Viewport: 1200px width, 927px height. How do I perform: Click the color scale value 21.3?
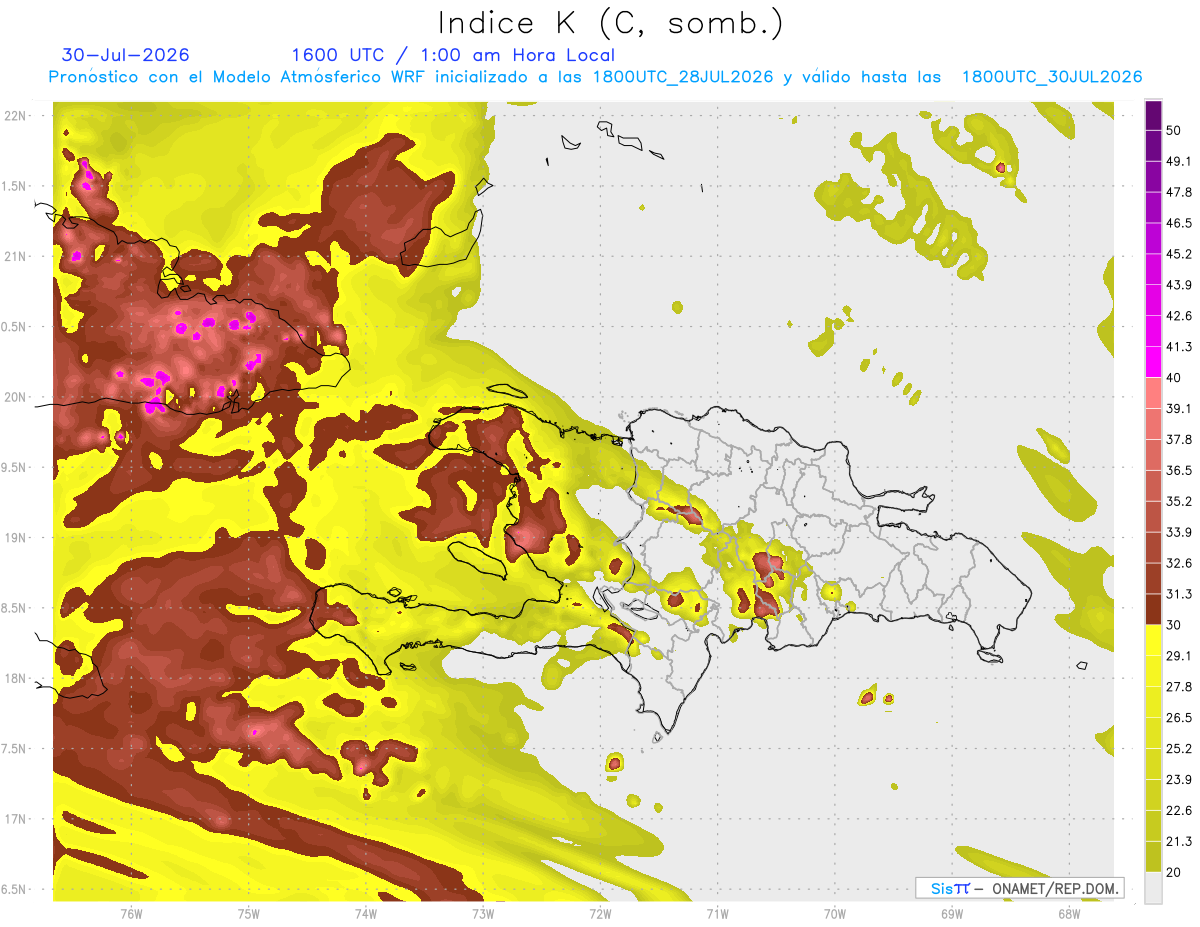1178,841
